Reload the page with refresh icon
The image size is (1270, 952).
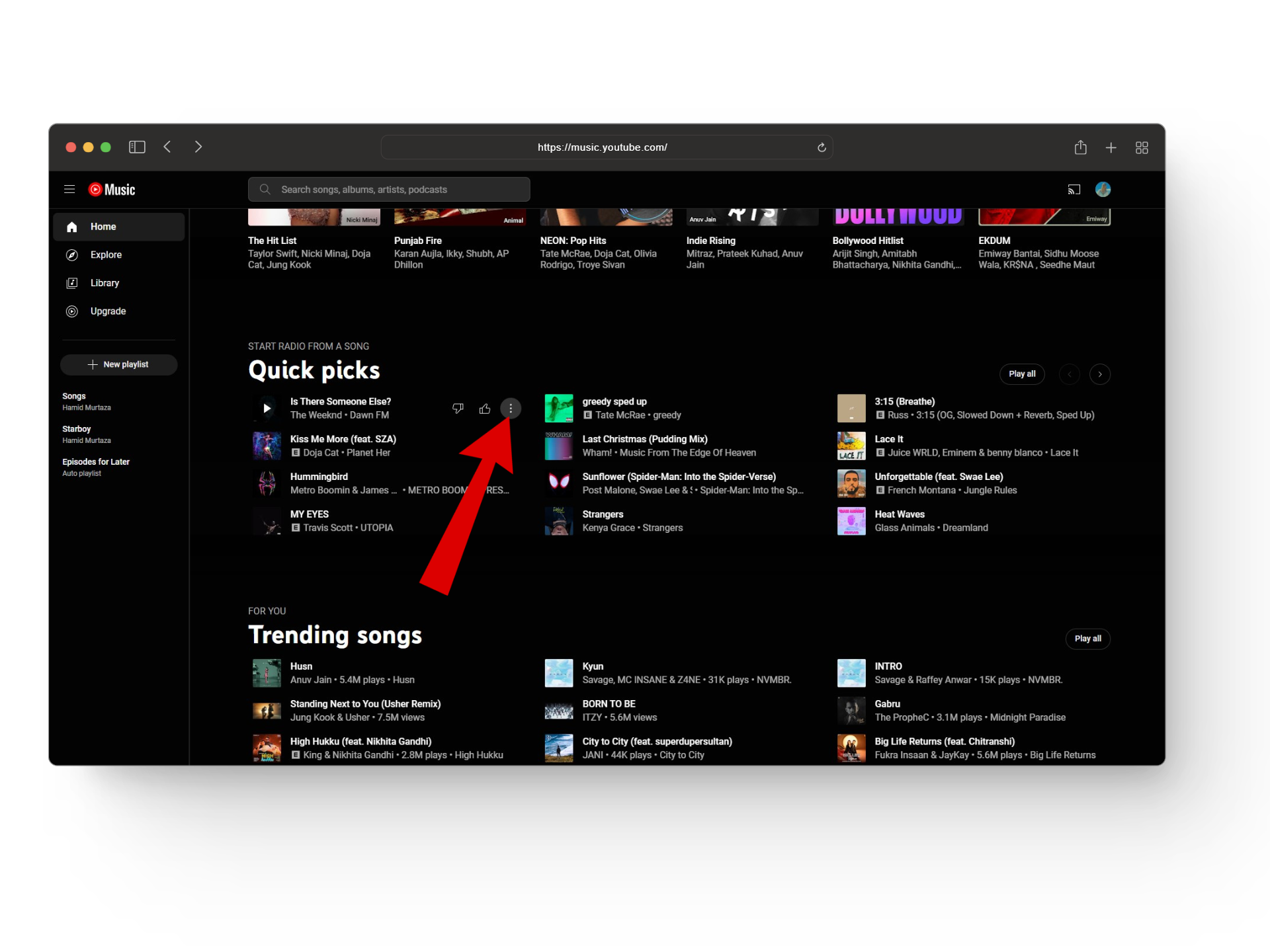(822, 147)
